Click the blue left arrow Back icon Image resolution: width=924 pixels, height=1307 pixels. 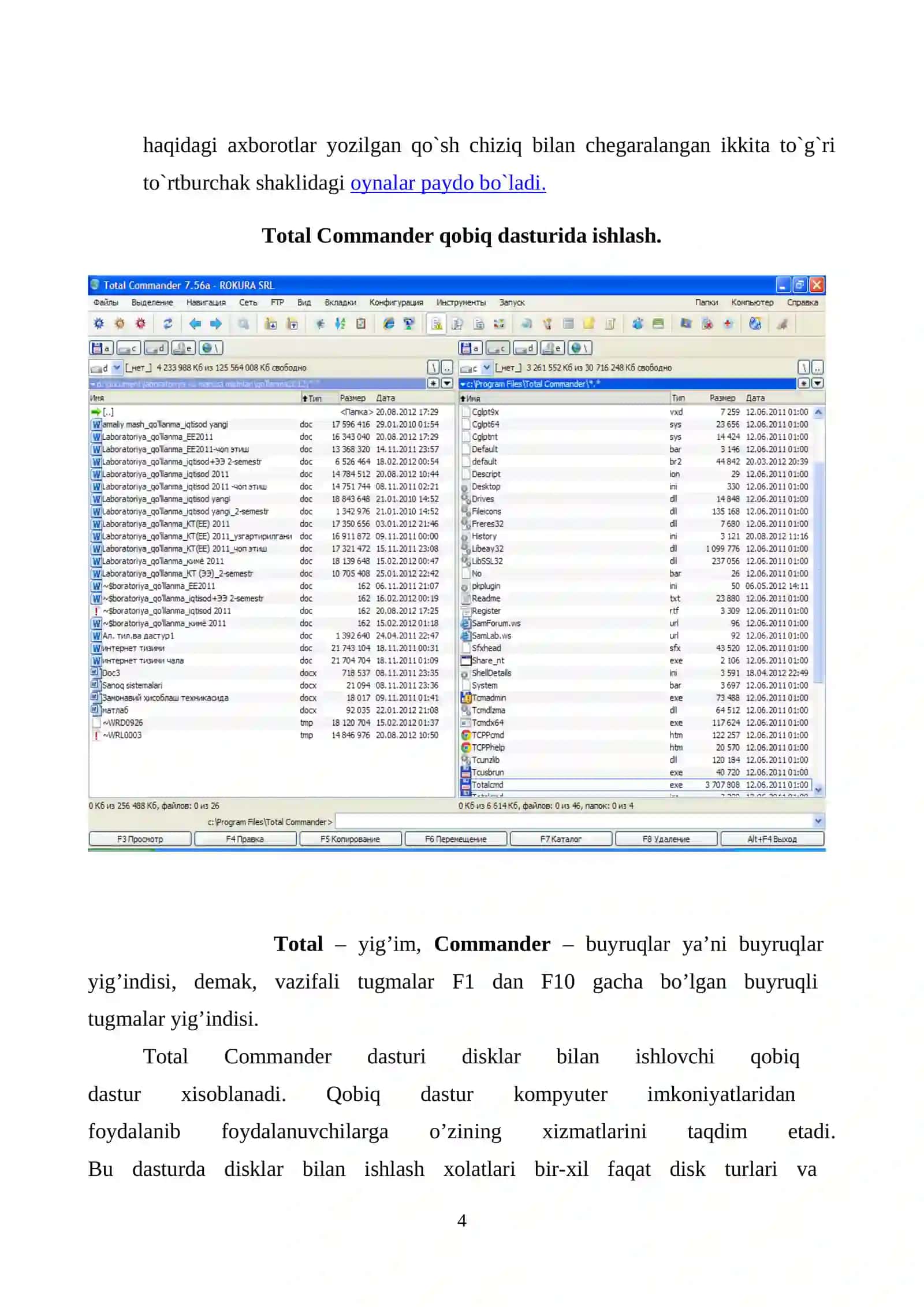coord(195,324)
